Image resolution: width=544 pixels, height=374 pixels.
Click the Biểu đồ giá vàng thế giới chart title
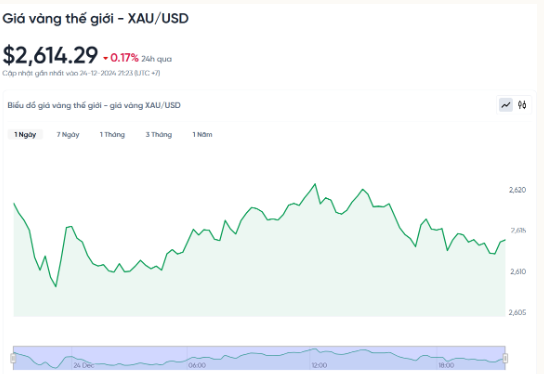point(94,105)
